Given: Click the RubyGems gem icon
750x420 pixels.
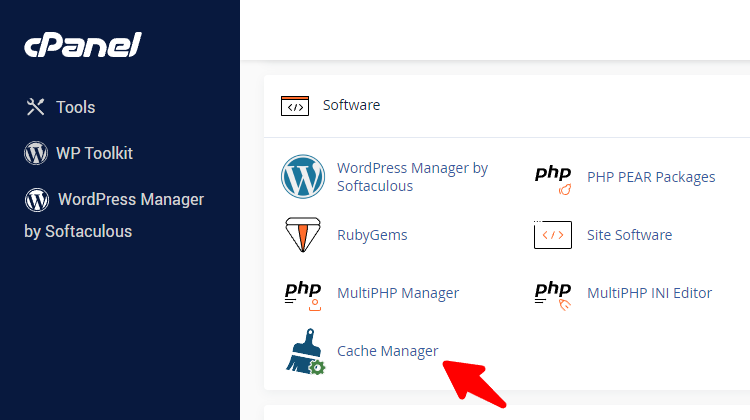Looking at the screenshot, I should pyautogui.click(x=303, y=234).
